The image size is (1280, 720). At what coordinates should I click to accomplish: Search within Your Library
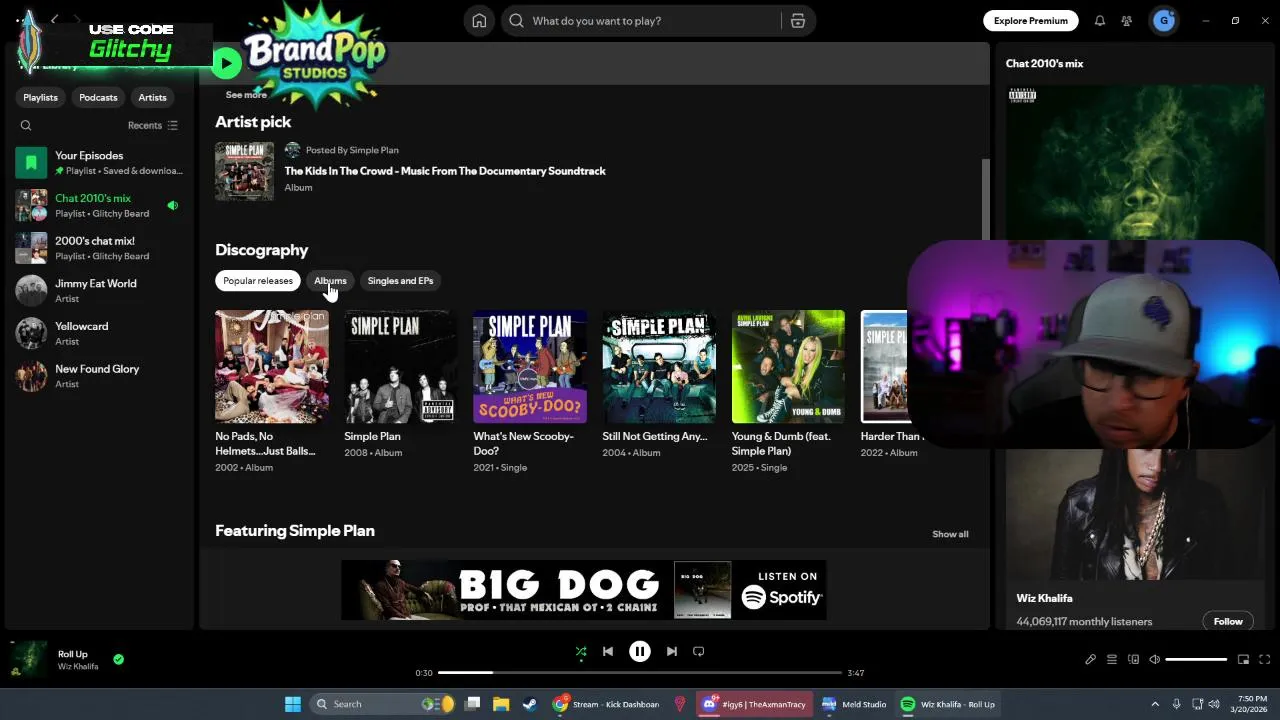coord(26,125)
